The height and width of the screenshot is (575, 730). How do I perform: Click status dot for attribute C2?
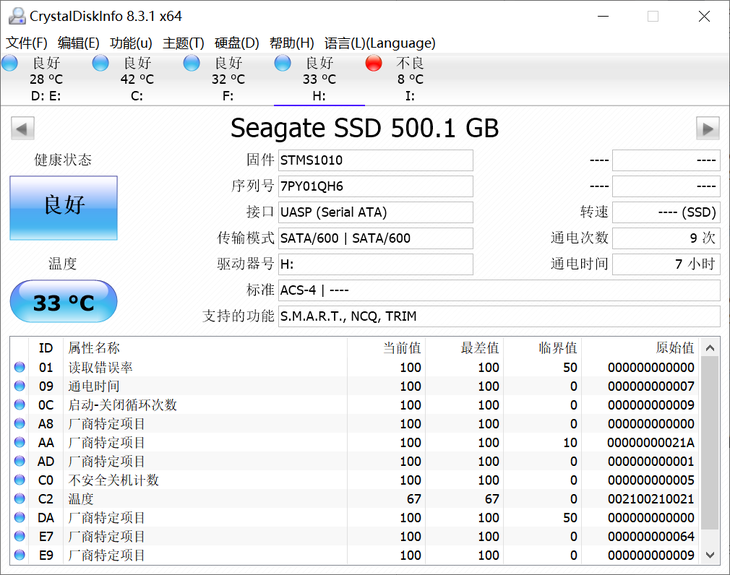pyautogui.click(x=20, y=499)
